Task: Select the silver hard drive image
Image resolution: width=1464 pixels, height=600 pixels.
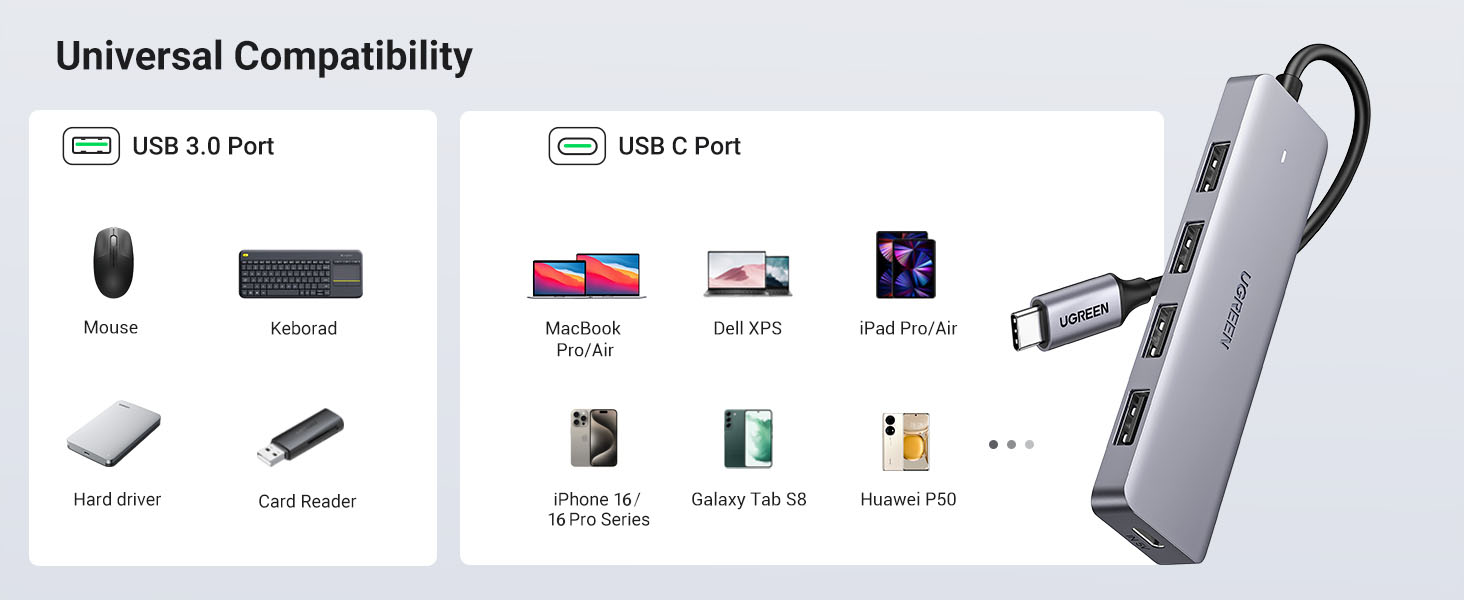Action: [x=115, y=433]
